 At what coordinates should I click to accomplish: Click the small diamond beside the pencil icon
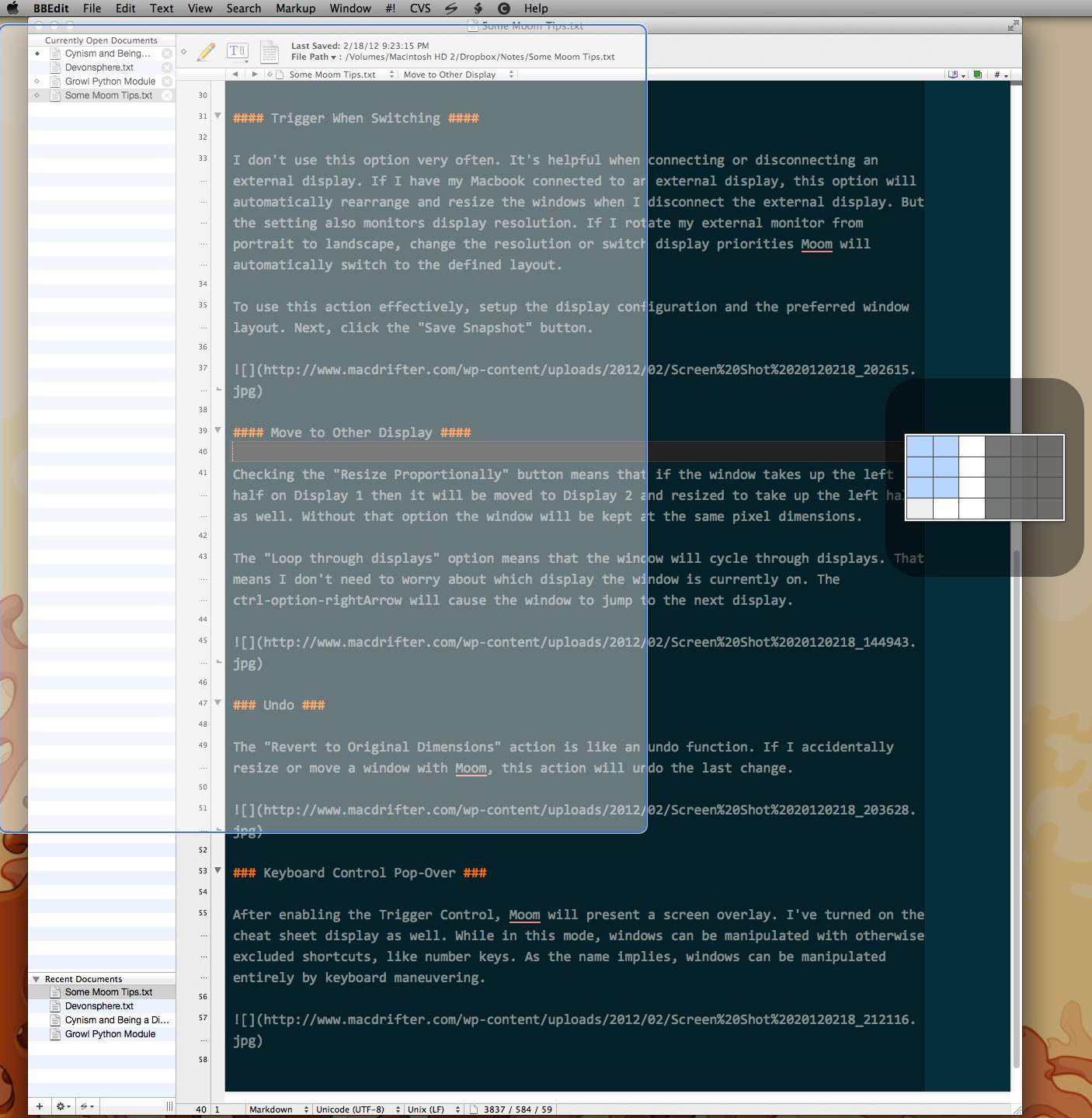[x=184, y=52]
